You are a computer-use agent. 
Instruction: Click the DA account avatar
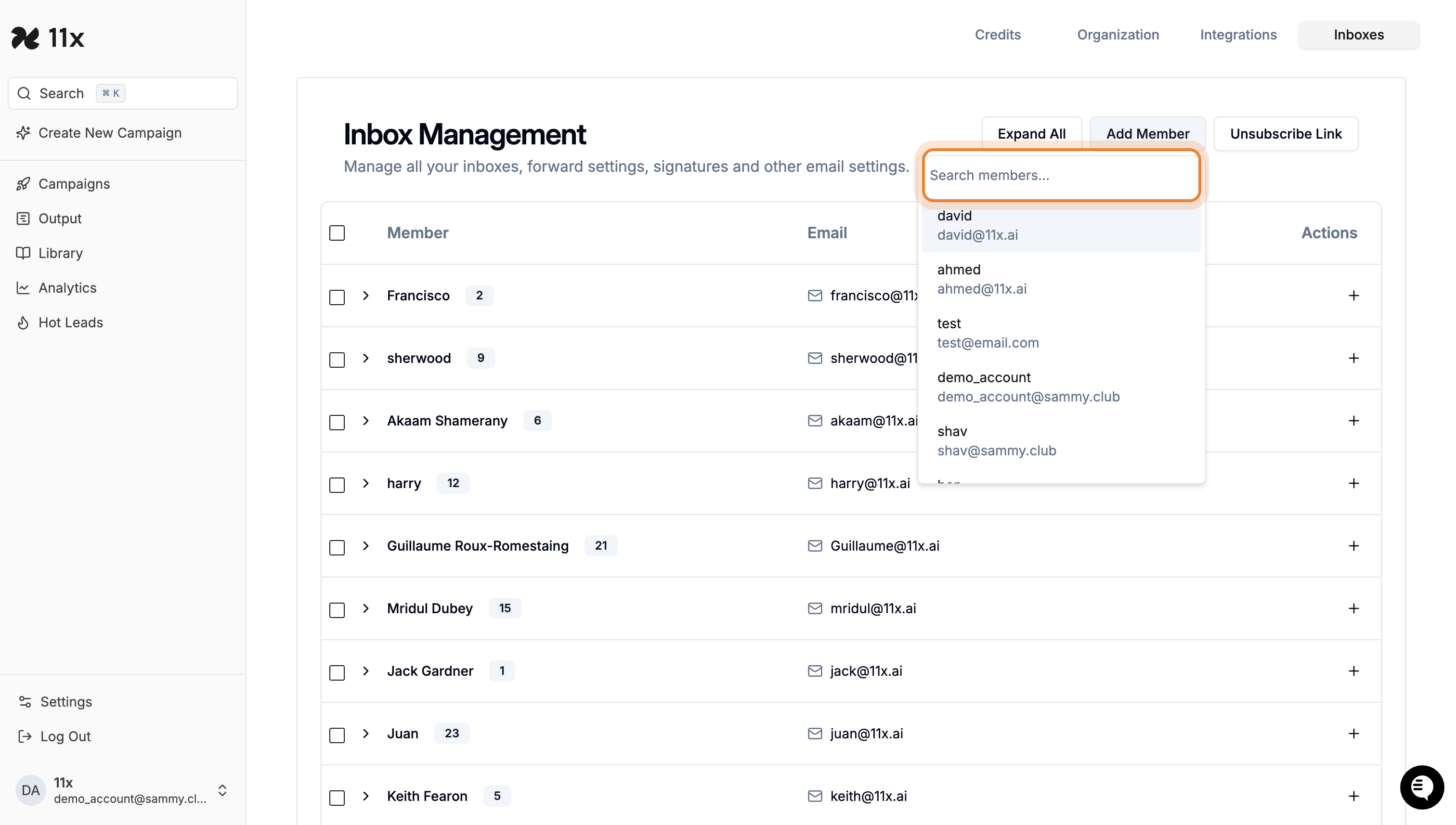[x=31, y=790]
